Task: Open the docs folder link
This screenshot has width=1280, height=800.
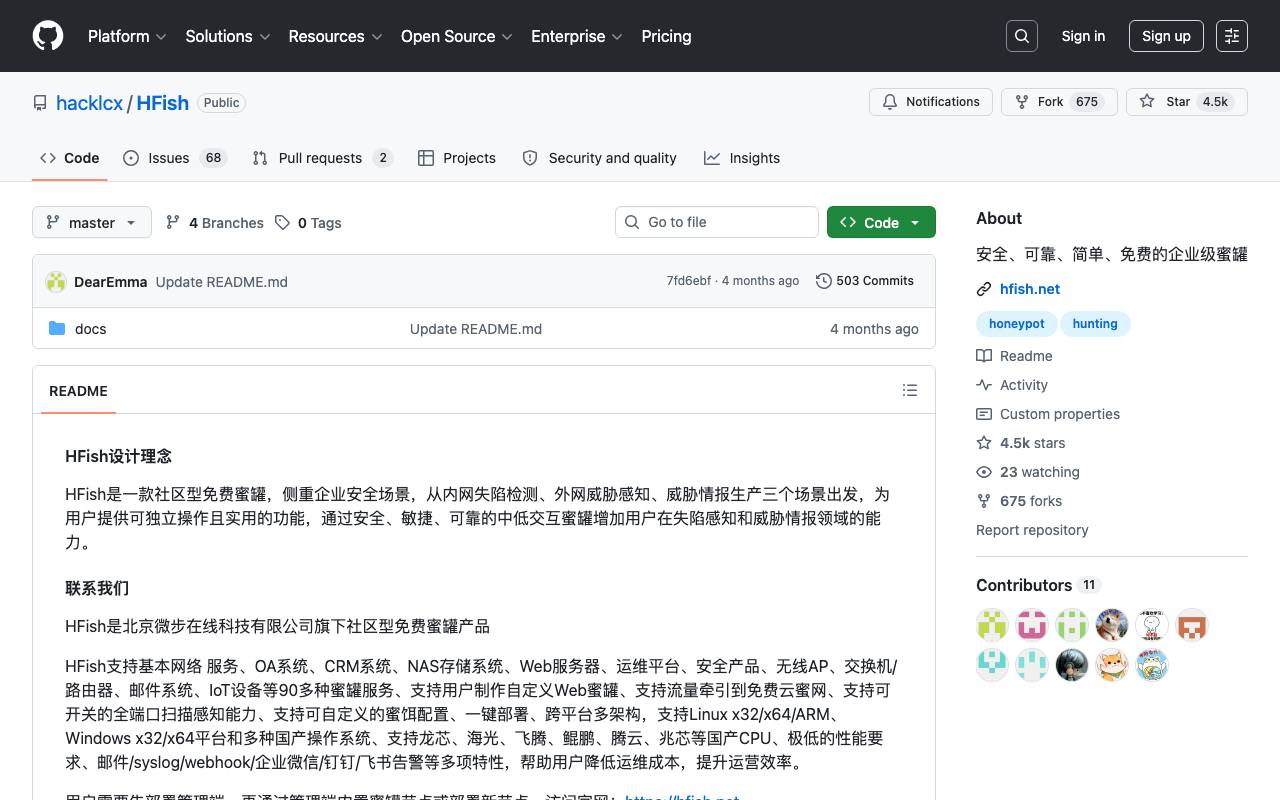Action: [x=90, y=329]
